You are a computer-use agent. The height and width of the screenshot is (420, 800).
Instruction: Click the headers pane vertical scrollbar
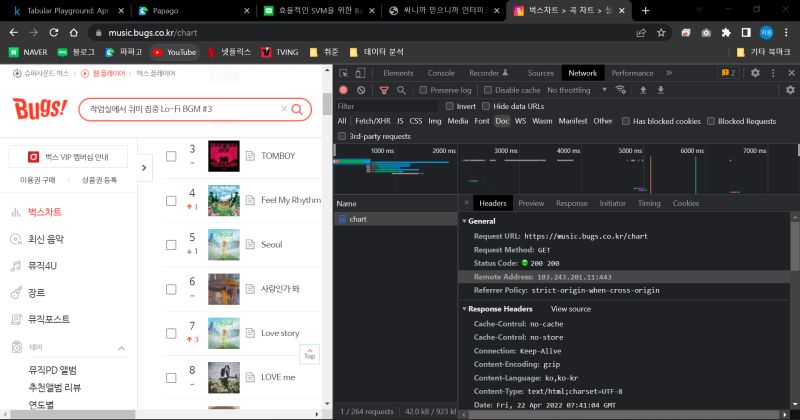pyautogui.click(x=795, y=246)
